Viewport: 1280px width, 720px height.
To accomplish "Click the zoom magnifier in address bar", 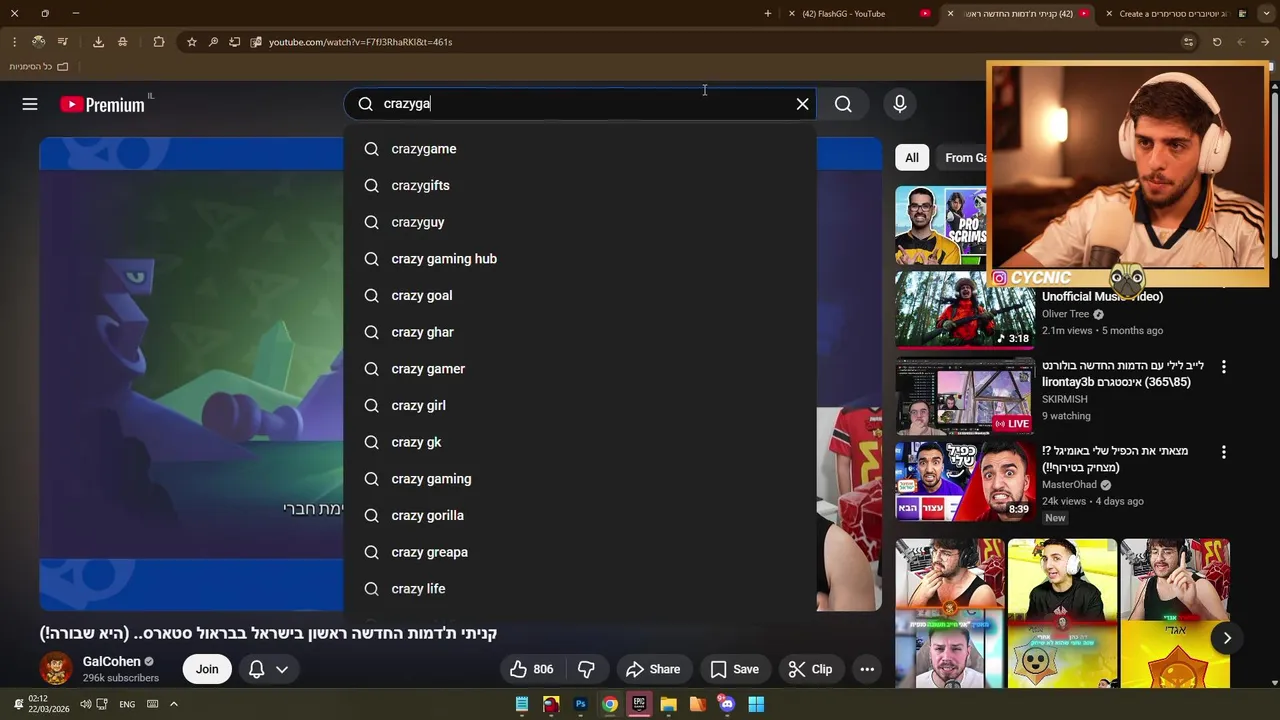I will [213, 42].
